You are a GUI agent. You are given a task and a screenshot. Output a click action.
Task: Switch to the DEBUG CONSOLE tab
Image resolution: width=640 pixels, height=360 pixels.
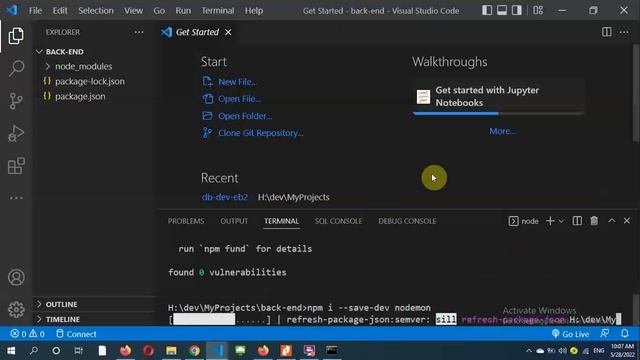click(x=407, y=221)
